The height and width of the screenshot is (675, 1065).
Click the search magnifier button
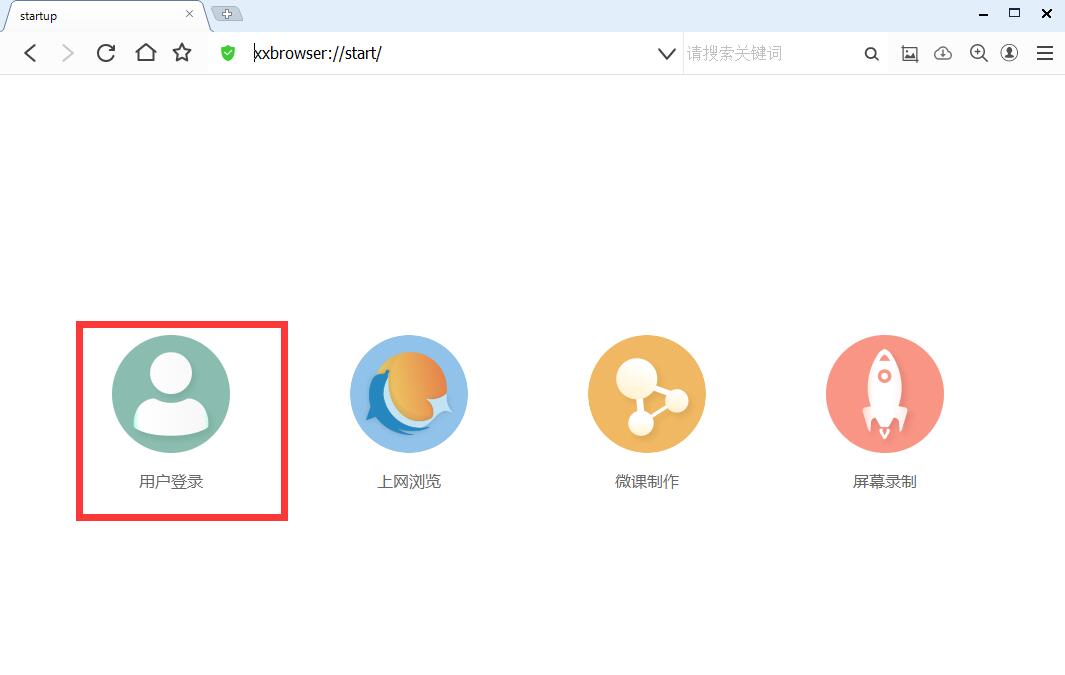pyautogui.click(x=871, y=54)
